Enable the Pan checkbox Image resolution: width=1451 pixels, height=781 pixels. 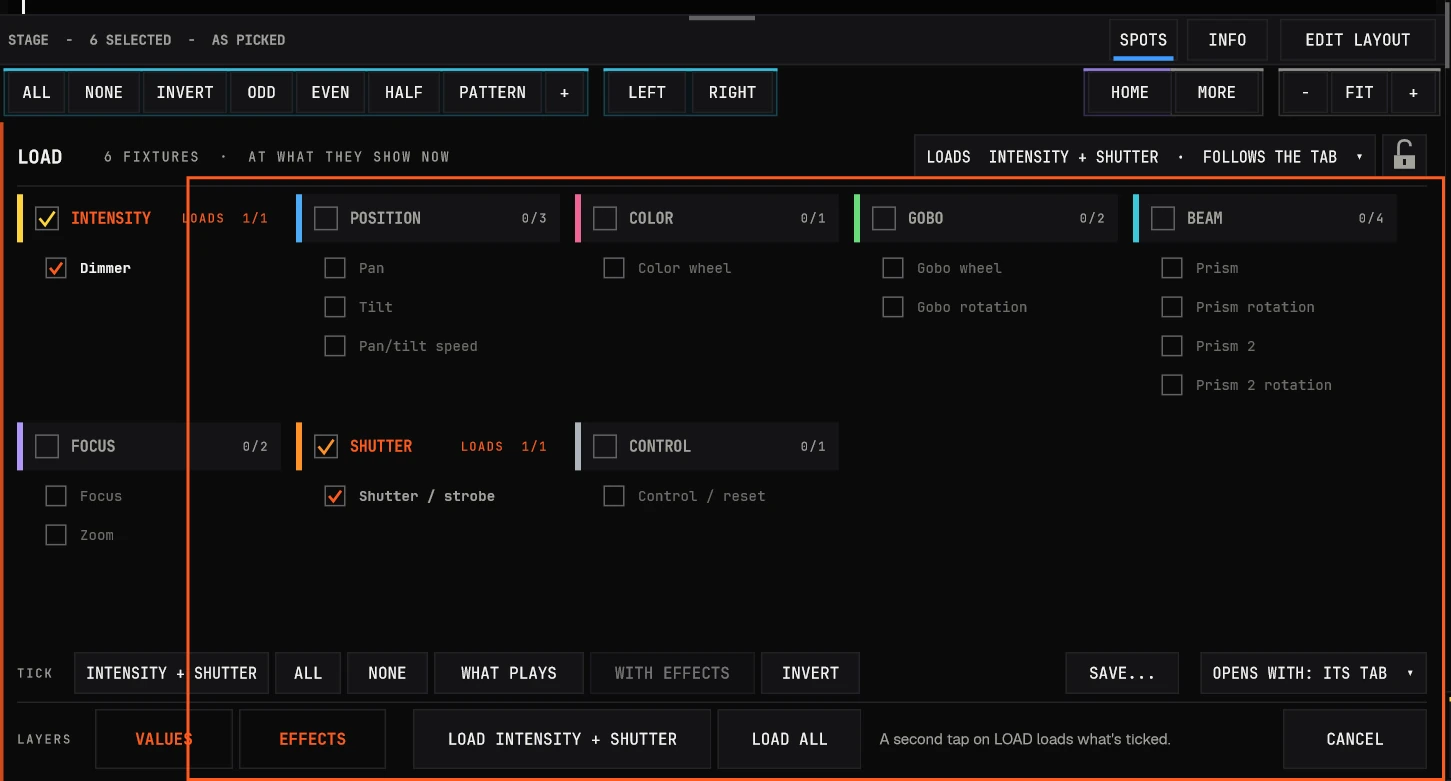point(335,268)
